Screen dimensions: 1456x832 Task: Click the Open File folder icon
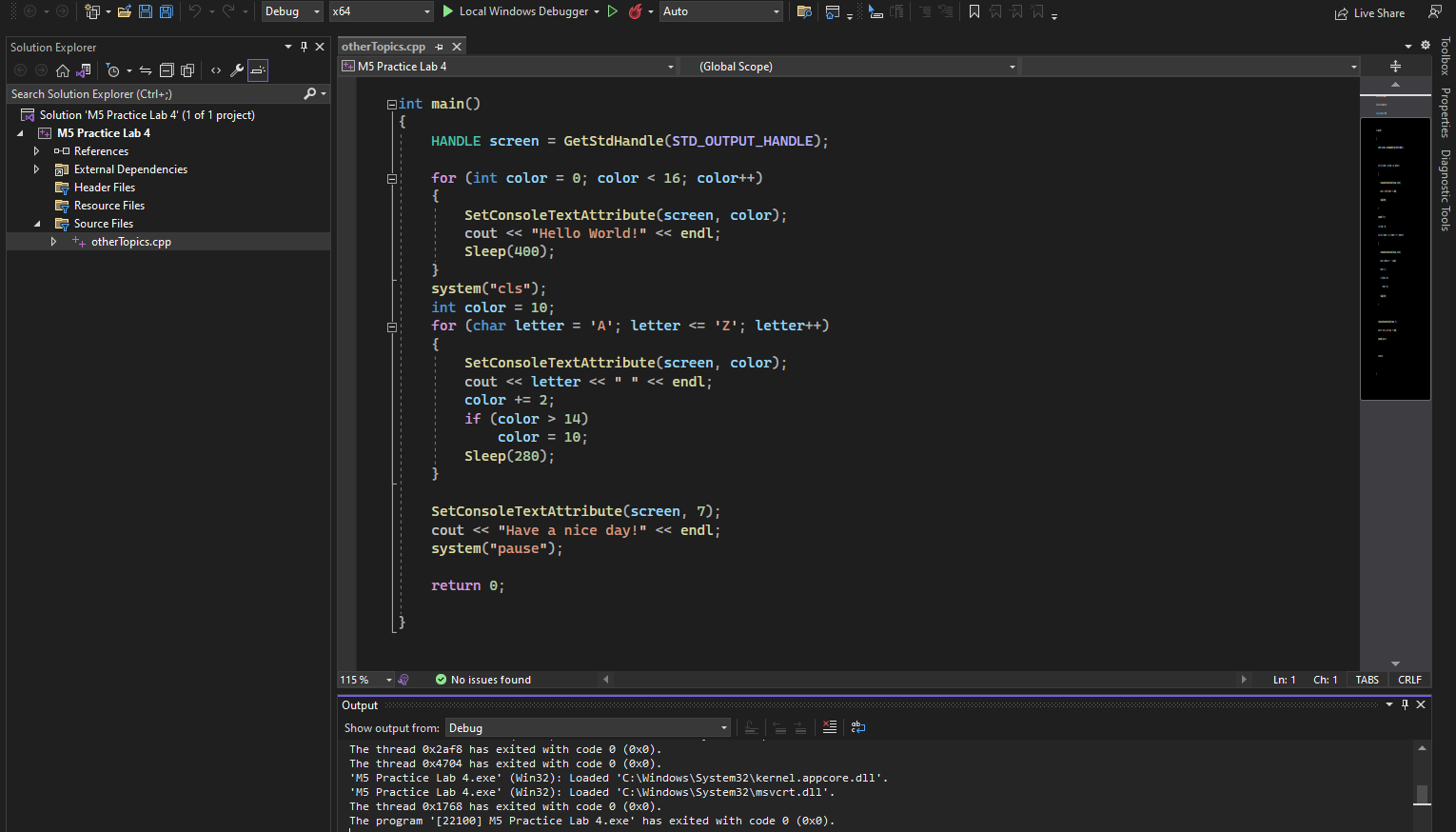pyautogui.click(x=124, y=11)
